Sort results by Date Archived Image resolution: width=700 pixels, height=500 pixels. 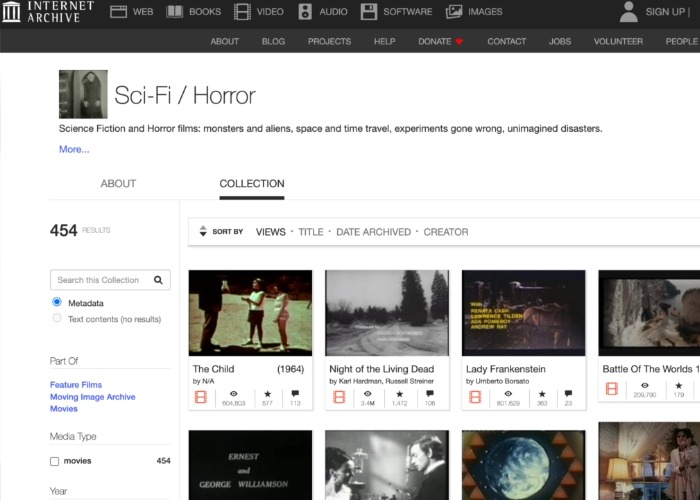click(x=373, y=232)
